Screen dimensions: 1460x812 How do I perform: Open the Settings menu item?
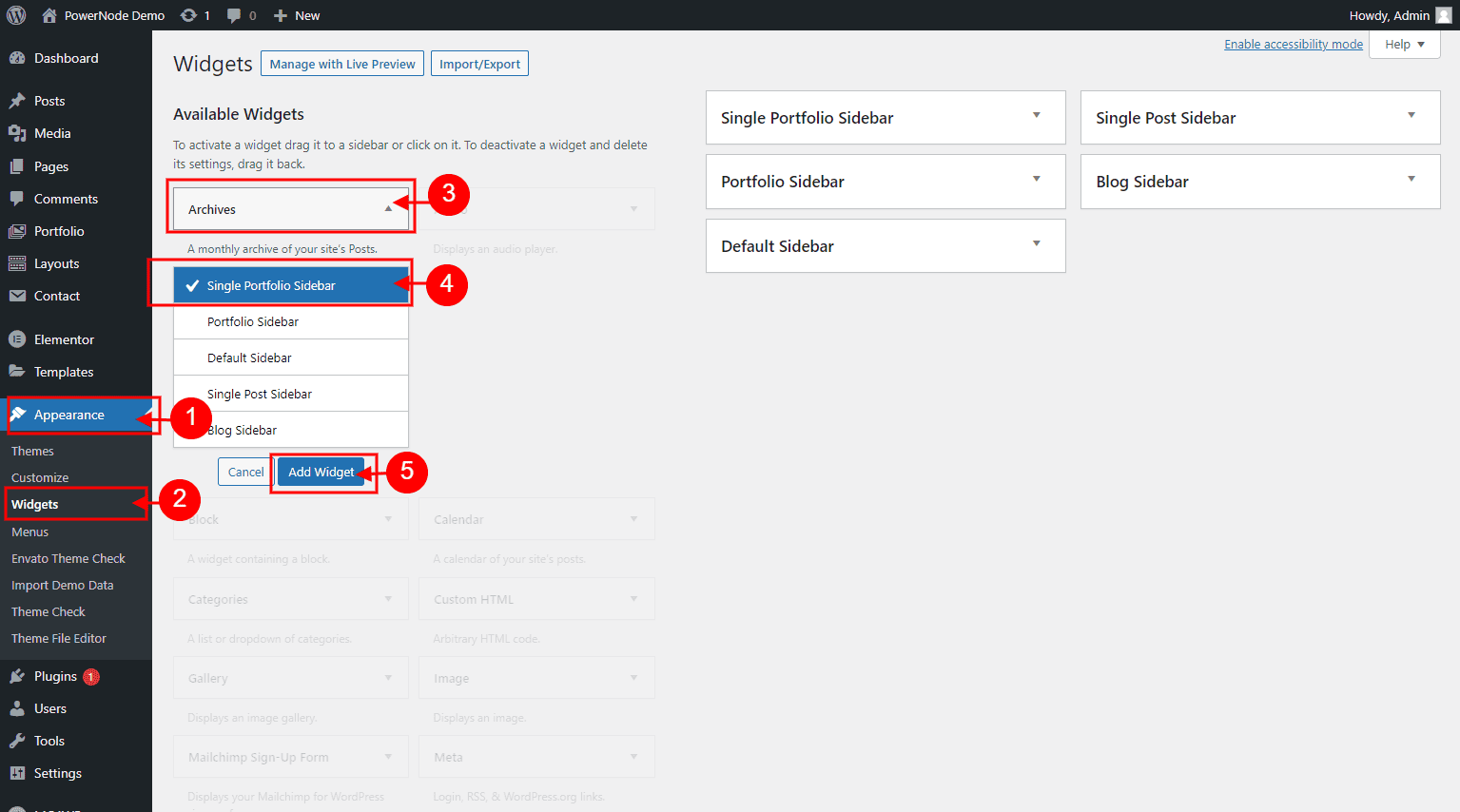click(x=57, y=773)
